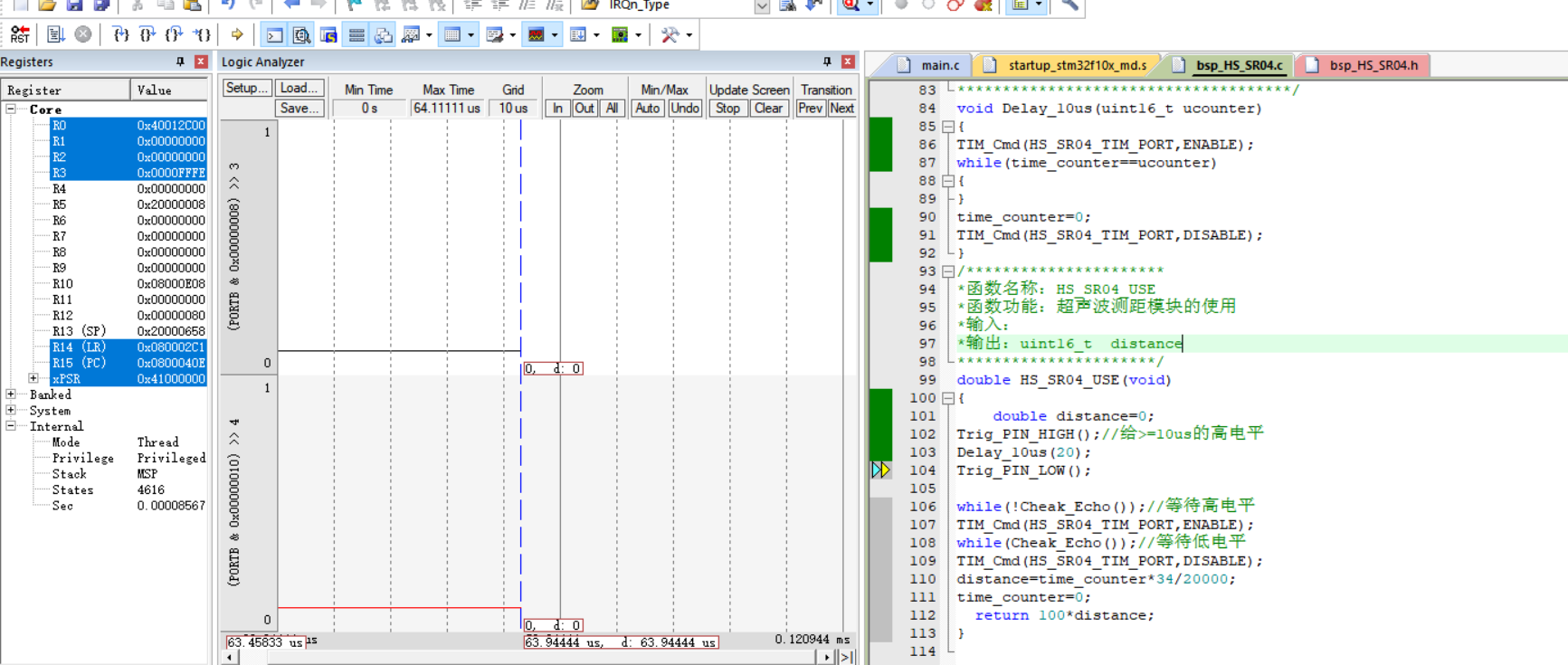Click Zoom Out button
The height and width of the screenshot is (665, 1568).
[x=584, y=108]
